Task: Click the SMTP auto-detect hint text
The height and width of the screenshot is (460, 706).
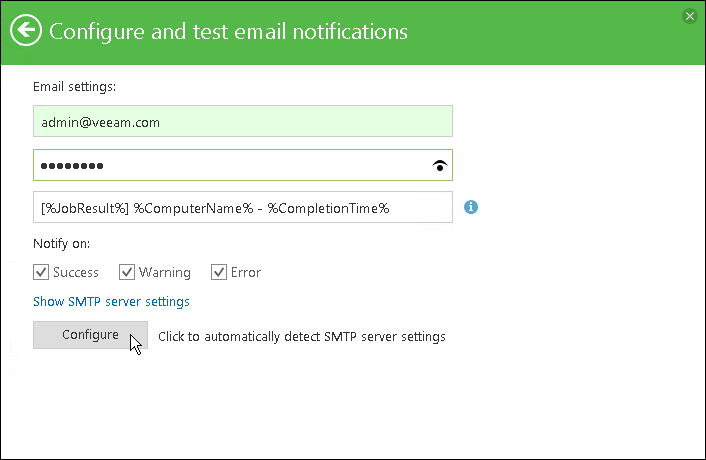Action: click(x=301, y=336)
